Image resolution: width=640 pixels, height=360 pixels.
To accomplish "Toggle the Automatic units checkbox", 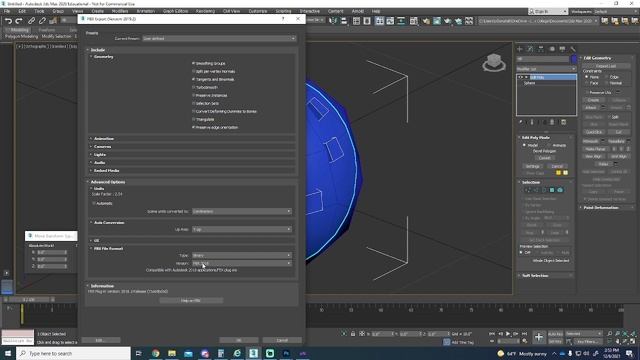I will coord(94,203).
